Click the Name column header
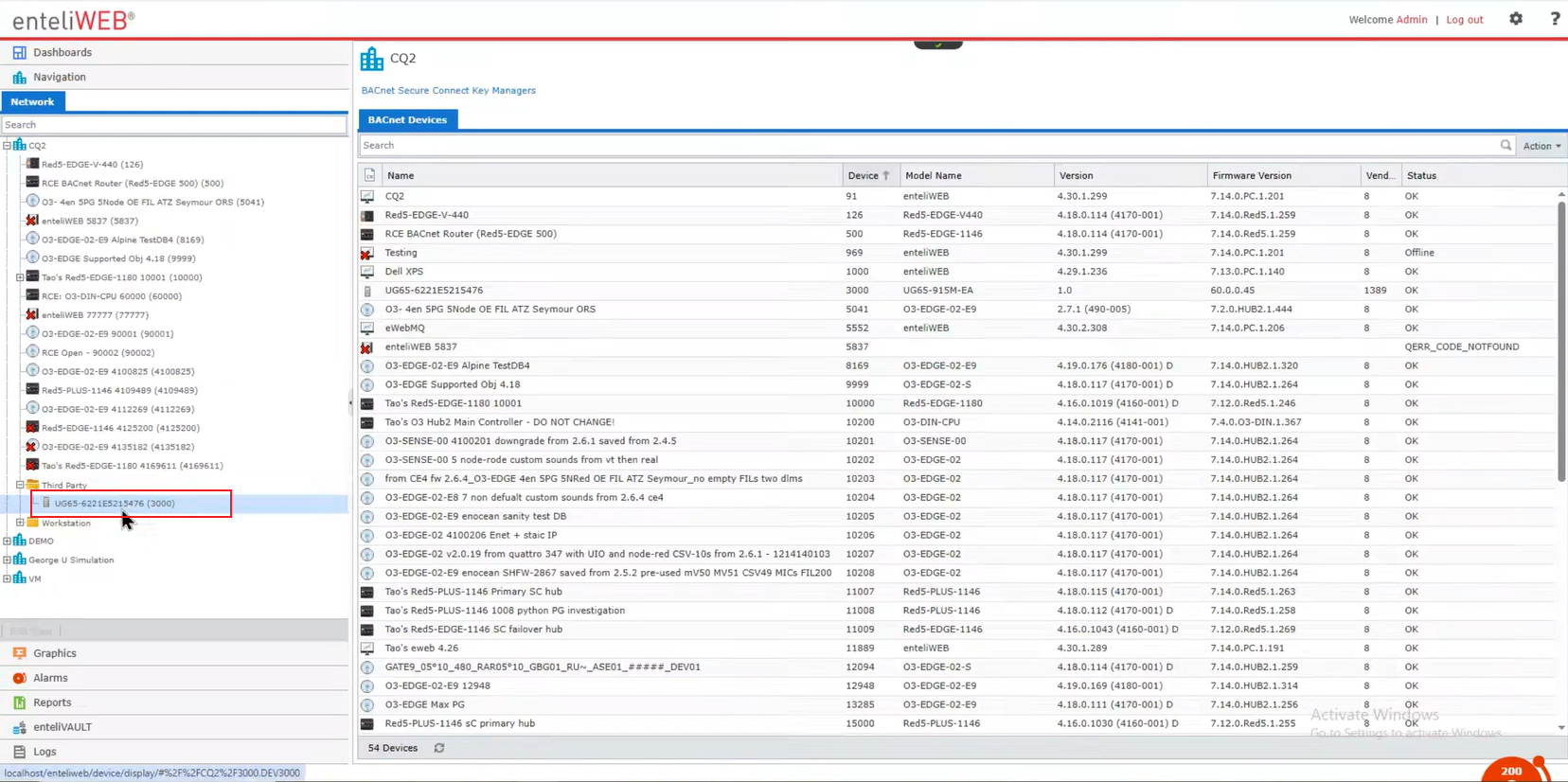The height and width of the screenshot is (782, 1568). [x=612, y=175]
